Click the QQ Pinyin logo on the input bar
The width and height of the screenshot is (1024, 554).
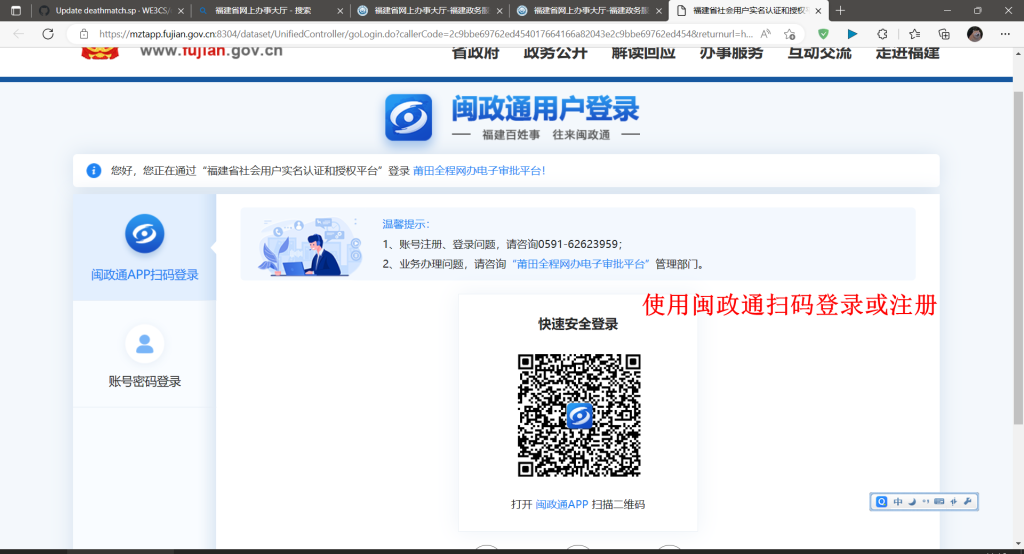point(882,502)
